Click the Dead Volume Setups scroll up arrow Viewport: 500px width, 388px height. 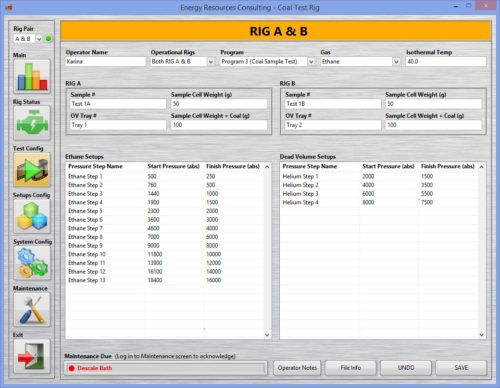click(482, 167)
